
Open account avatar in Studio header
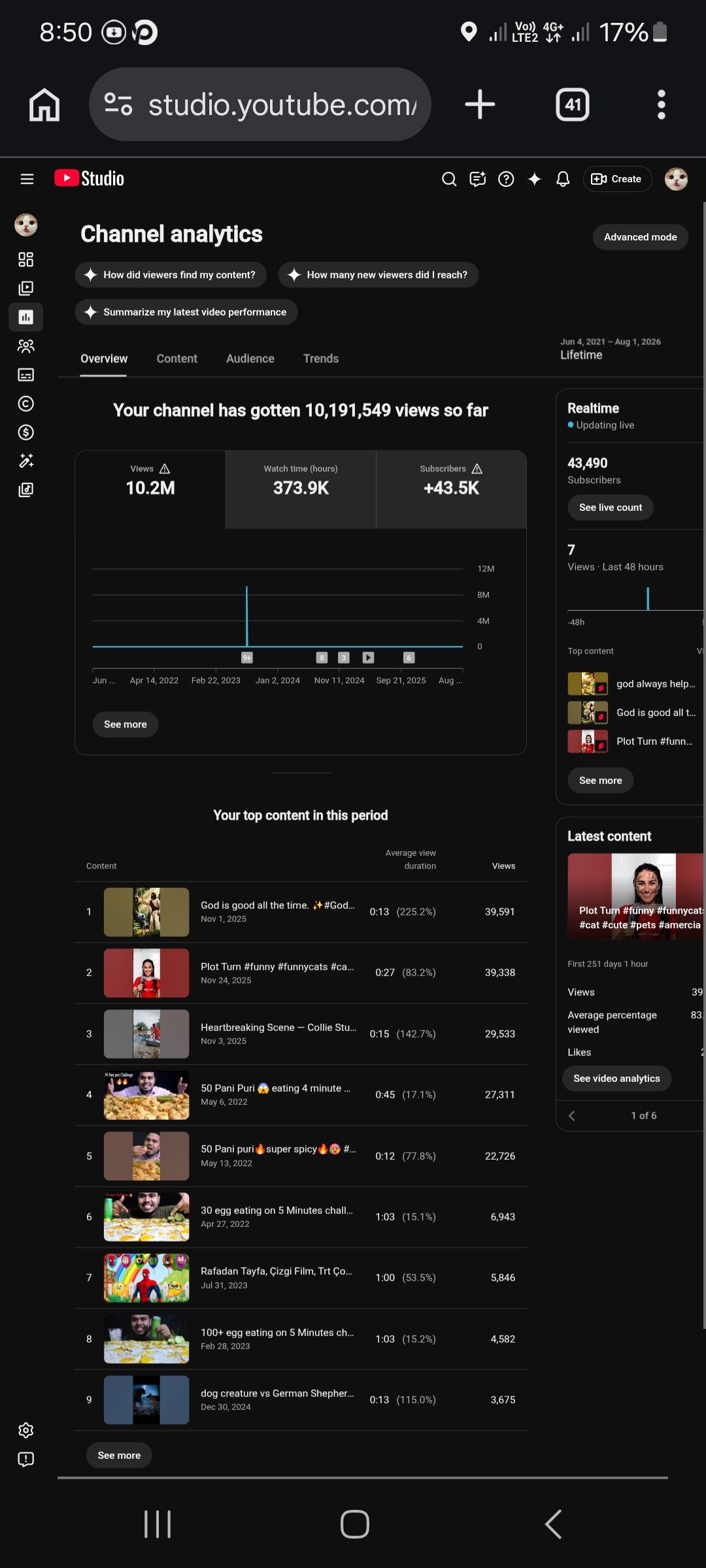click(676, 179)
